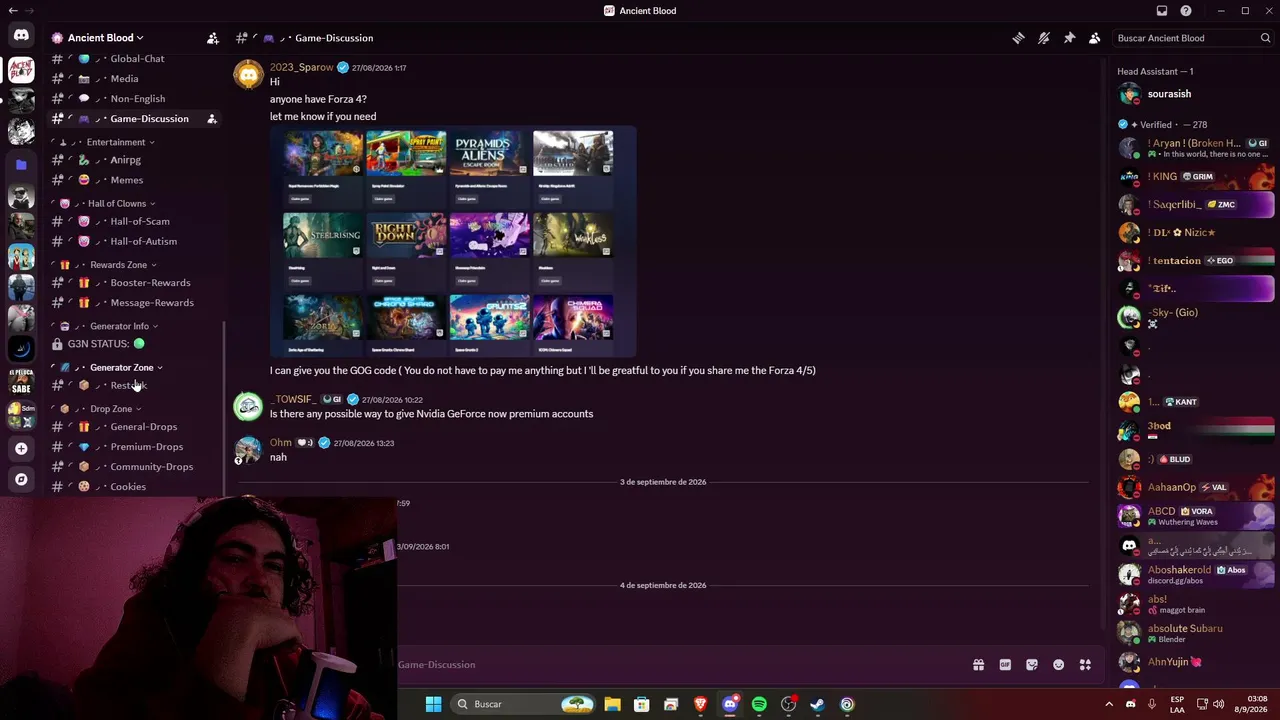Image resolution: width=1280 pixels, height=720 pixels.
Task: Click 2023_Sparow's message avatar
Action: [x=248, y=75]
